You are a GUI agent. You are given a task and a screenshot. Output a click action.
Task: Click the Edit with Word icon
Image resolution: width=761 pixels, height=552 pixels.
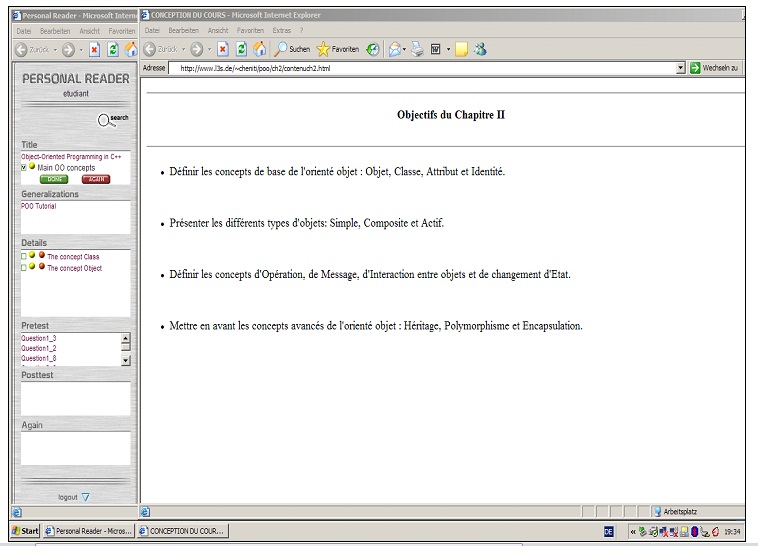coord(436,49)
